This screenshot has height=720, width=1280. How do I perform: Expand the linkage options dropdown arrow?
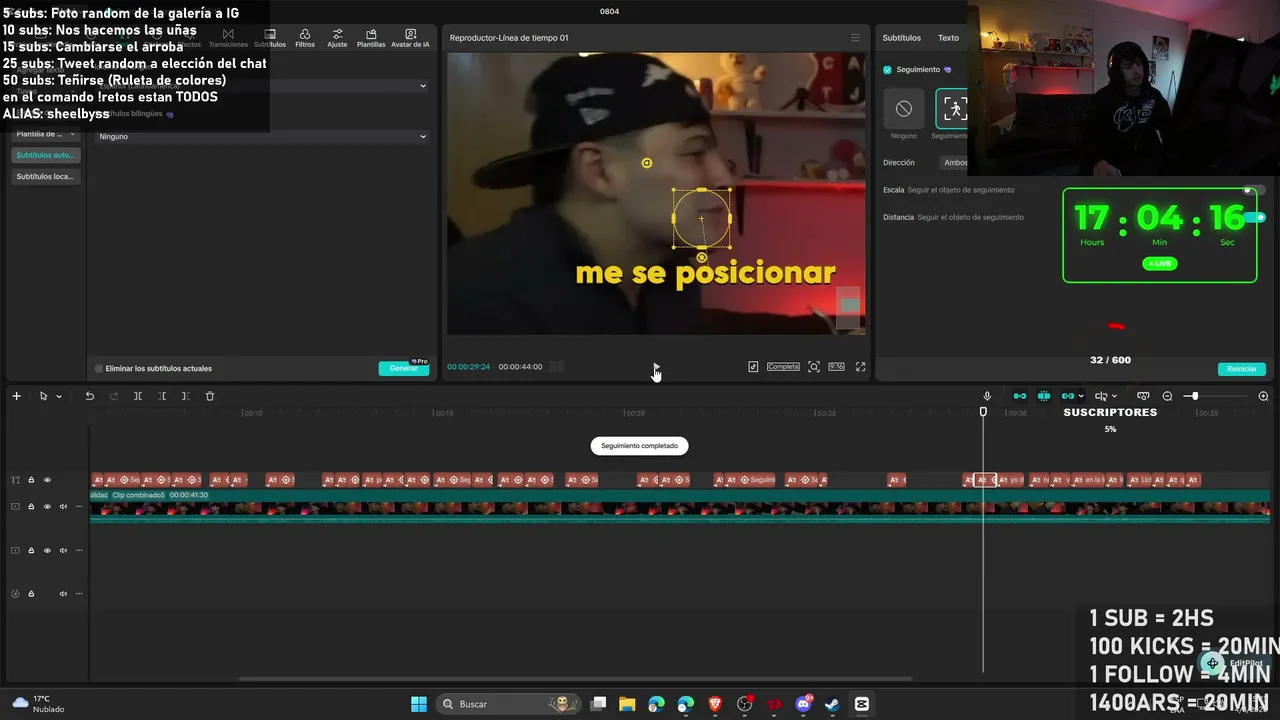(x=1081, y=396)
